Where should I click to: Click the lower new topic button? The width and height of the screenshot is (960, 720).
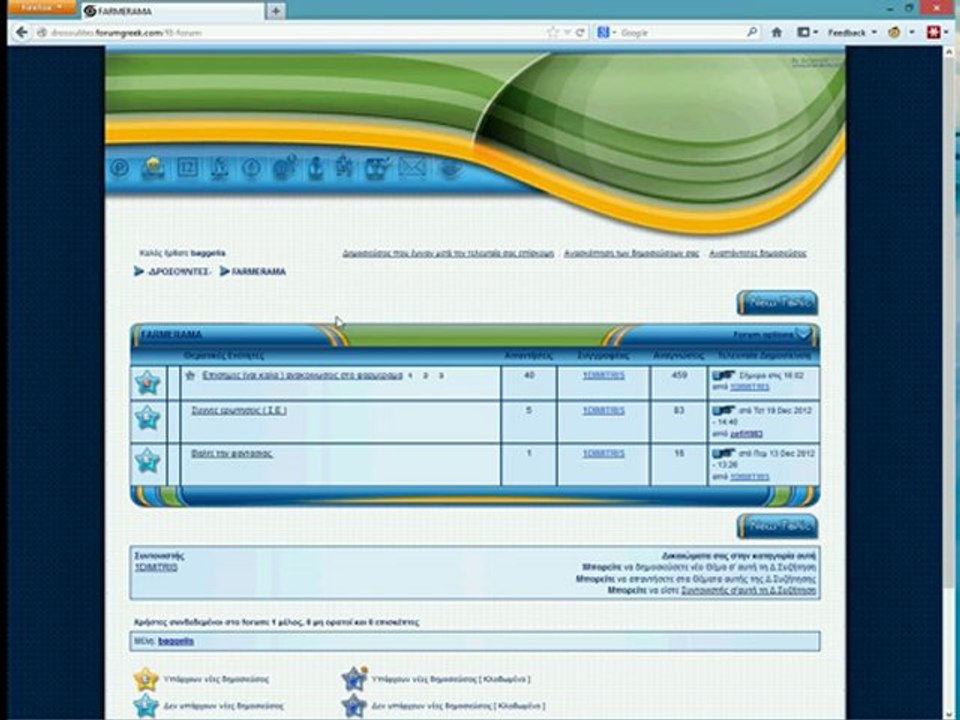(777, 527)
